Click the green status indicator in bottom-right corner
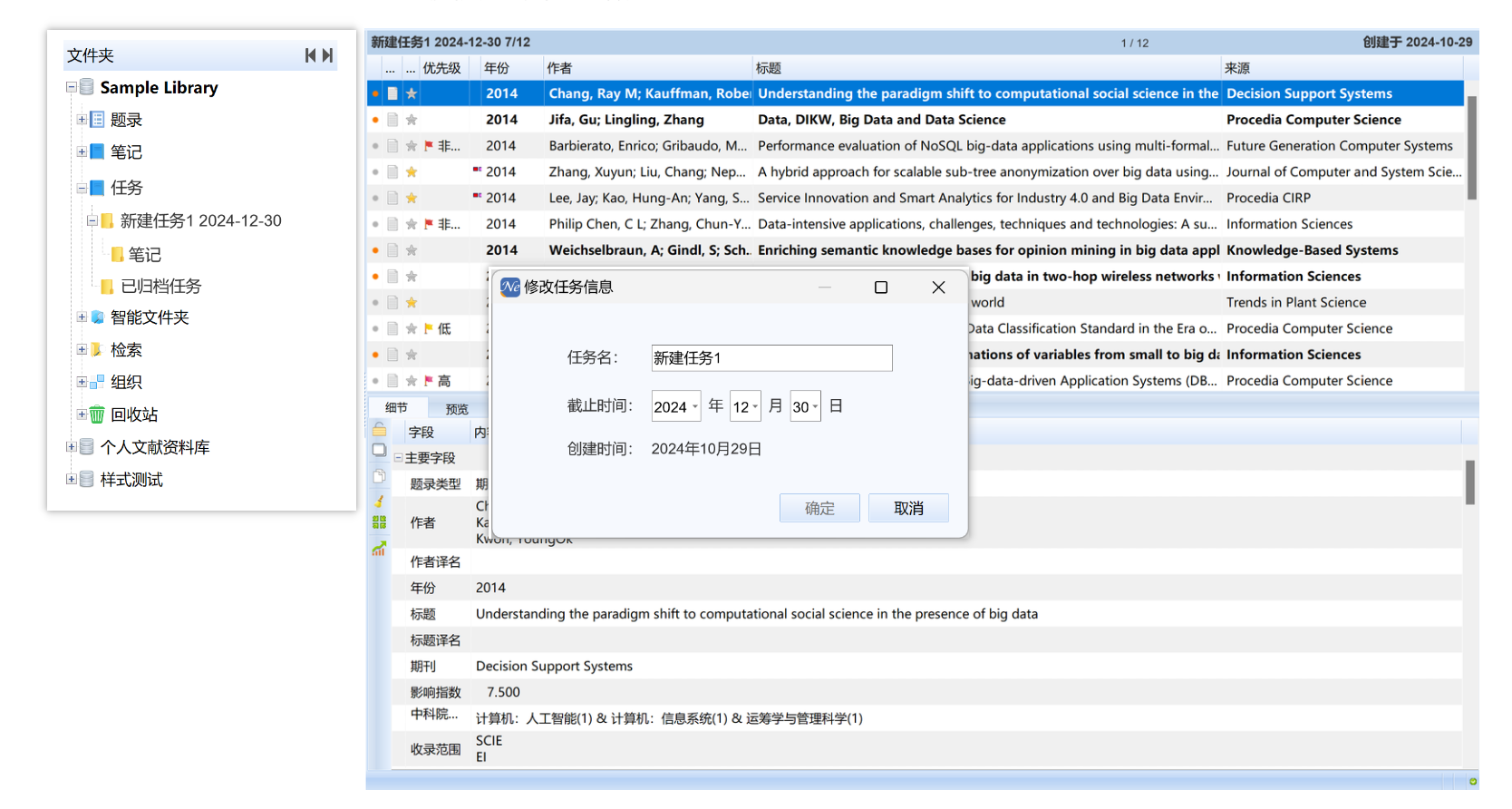Image resolution: width=1512 pixels, height=809 pixels. tap(1473, 781)
